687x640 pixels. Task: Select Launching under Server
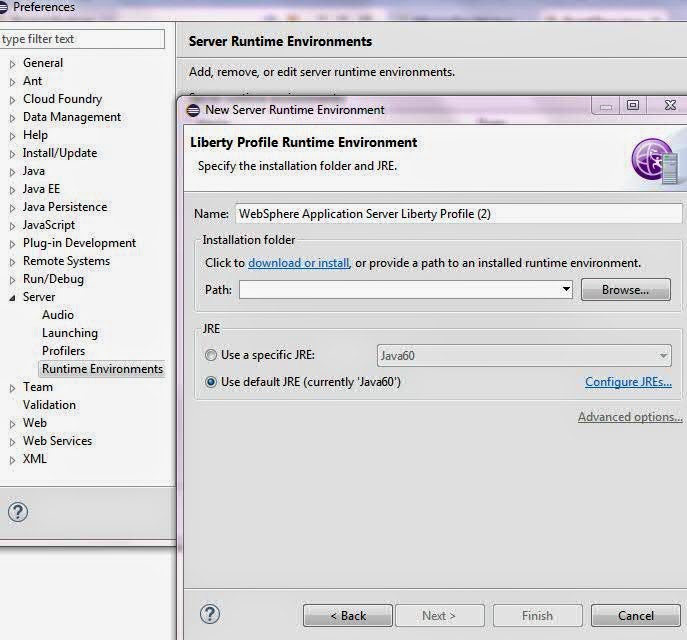70,333
